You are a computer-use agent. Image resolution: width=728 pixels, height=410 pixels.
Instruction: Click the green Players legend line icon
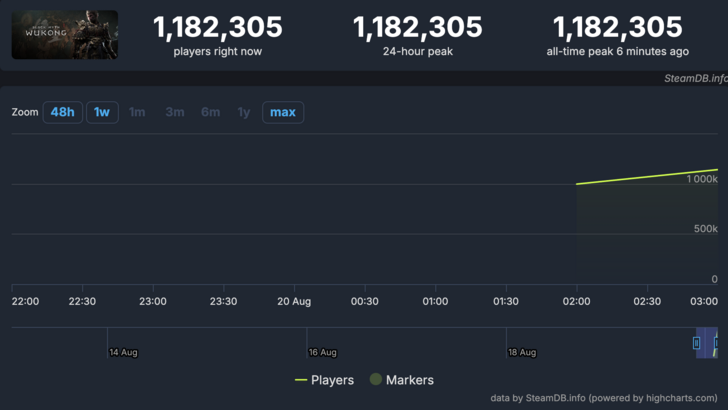click(300, 380)
